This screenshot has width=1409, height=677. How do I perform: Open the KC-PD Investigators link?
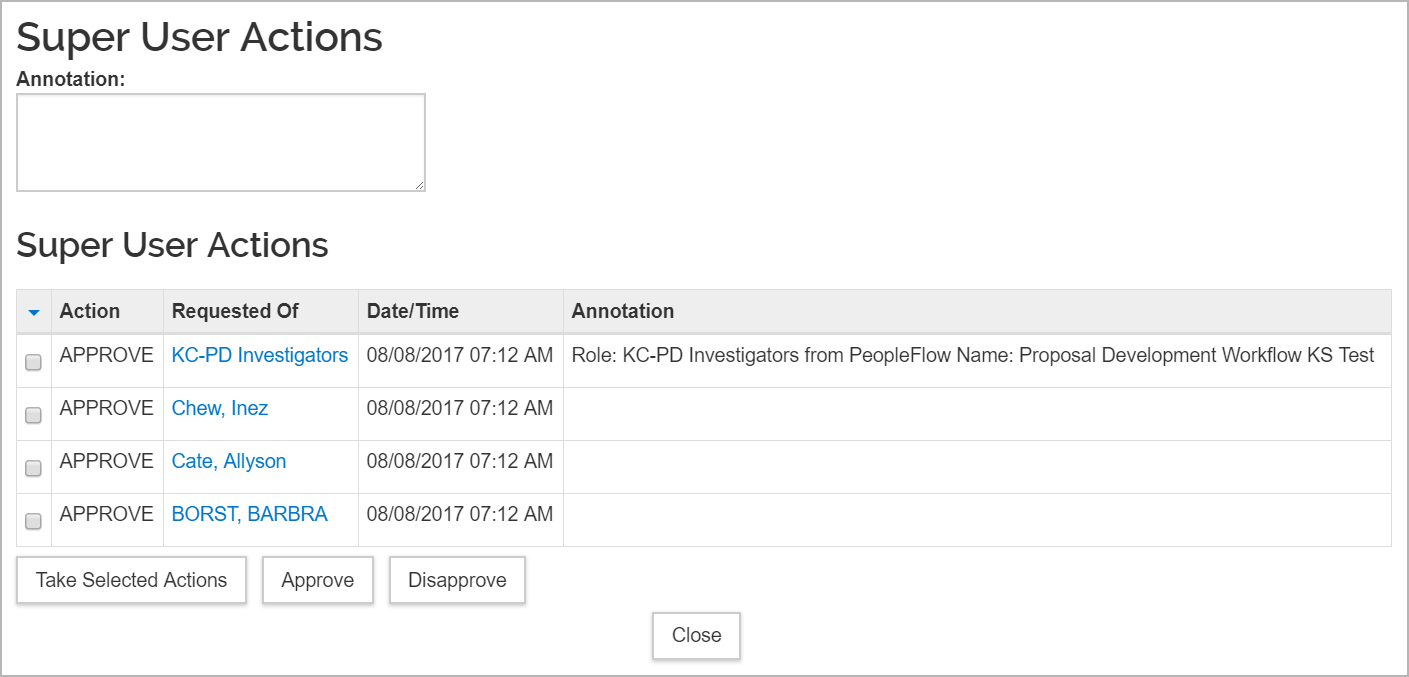[260, 355]
